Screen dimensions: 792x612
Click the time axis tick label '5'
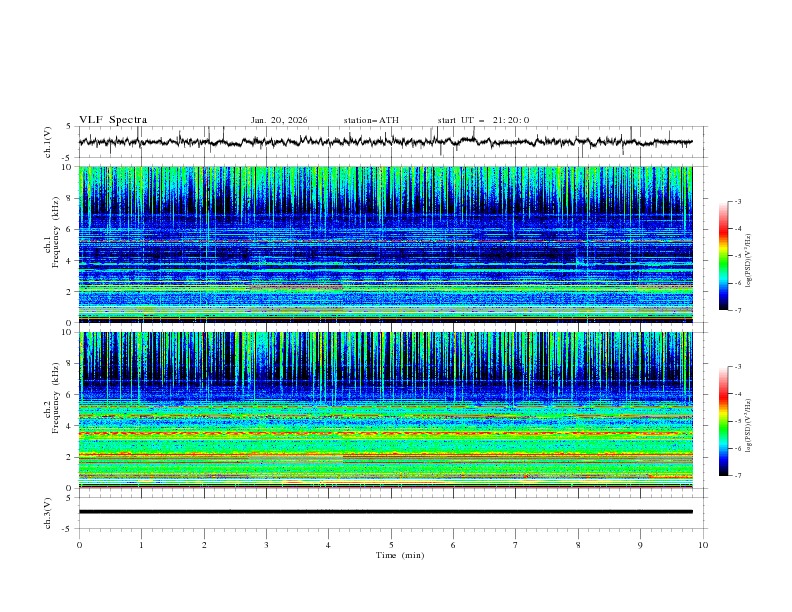click(391, 545)
